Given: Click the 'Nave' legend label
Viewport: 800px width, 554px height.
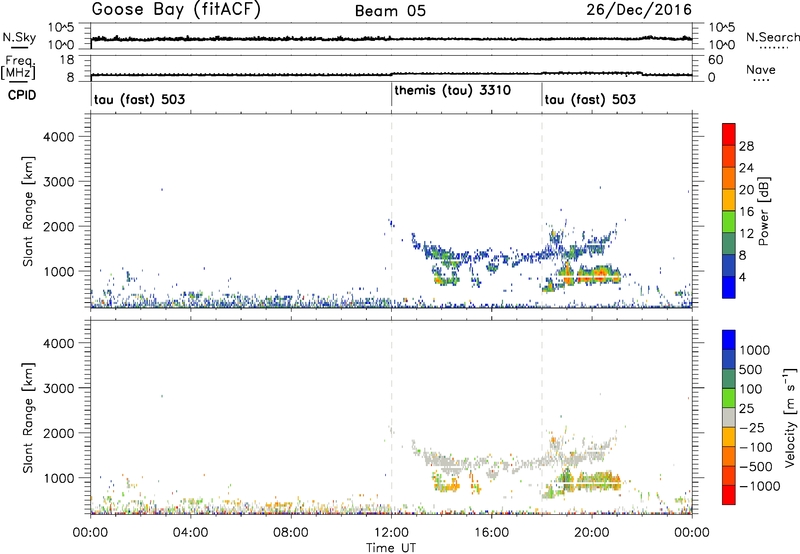Looking at the screenshot, I should (x=761, y=70).
